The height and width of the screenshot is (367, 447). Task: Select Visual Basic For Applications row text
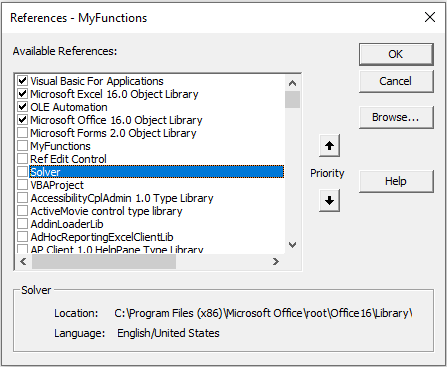97,81
